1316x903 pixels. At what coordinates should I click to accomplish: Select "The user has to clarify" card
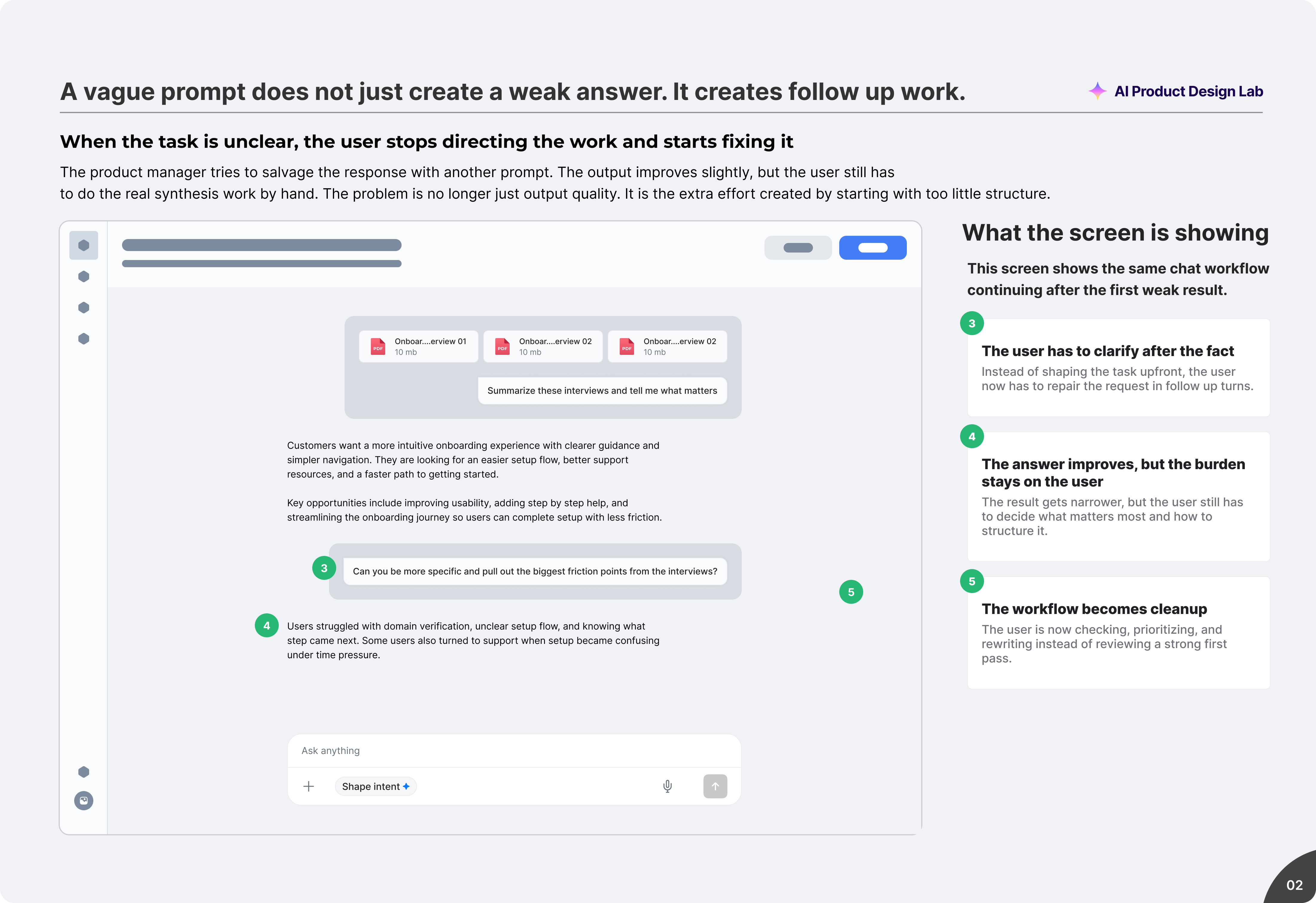1118,367
